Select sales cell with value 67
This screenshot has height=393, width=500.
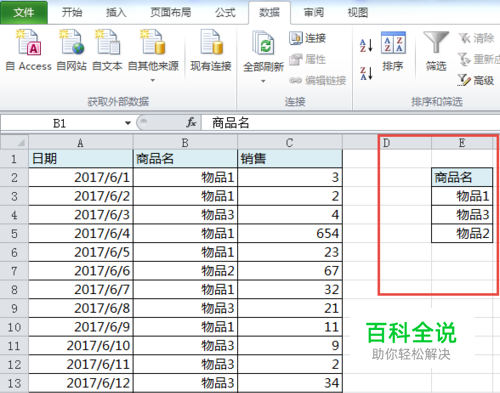point(290,271)
